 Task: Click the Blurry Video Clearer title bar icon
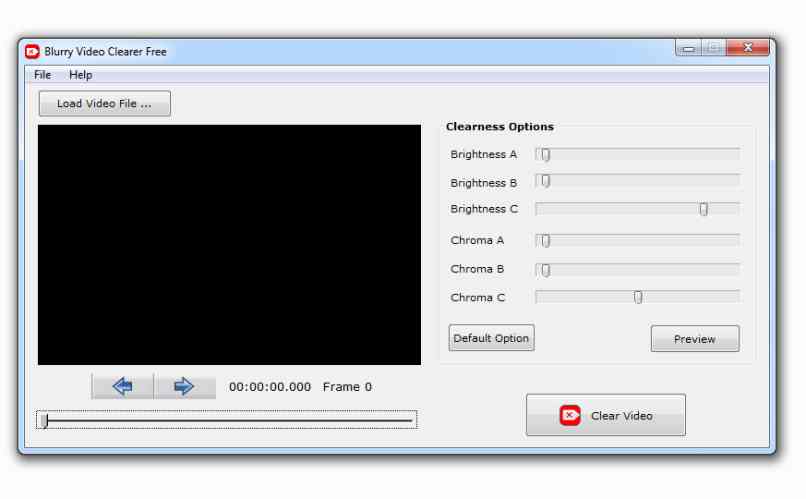click(x=32, y=51)
